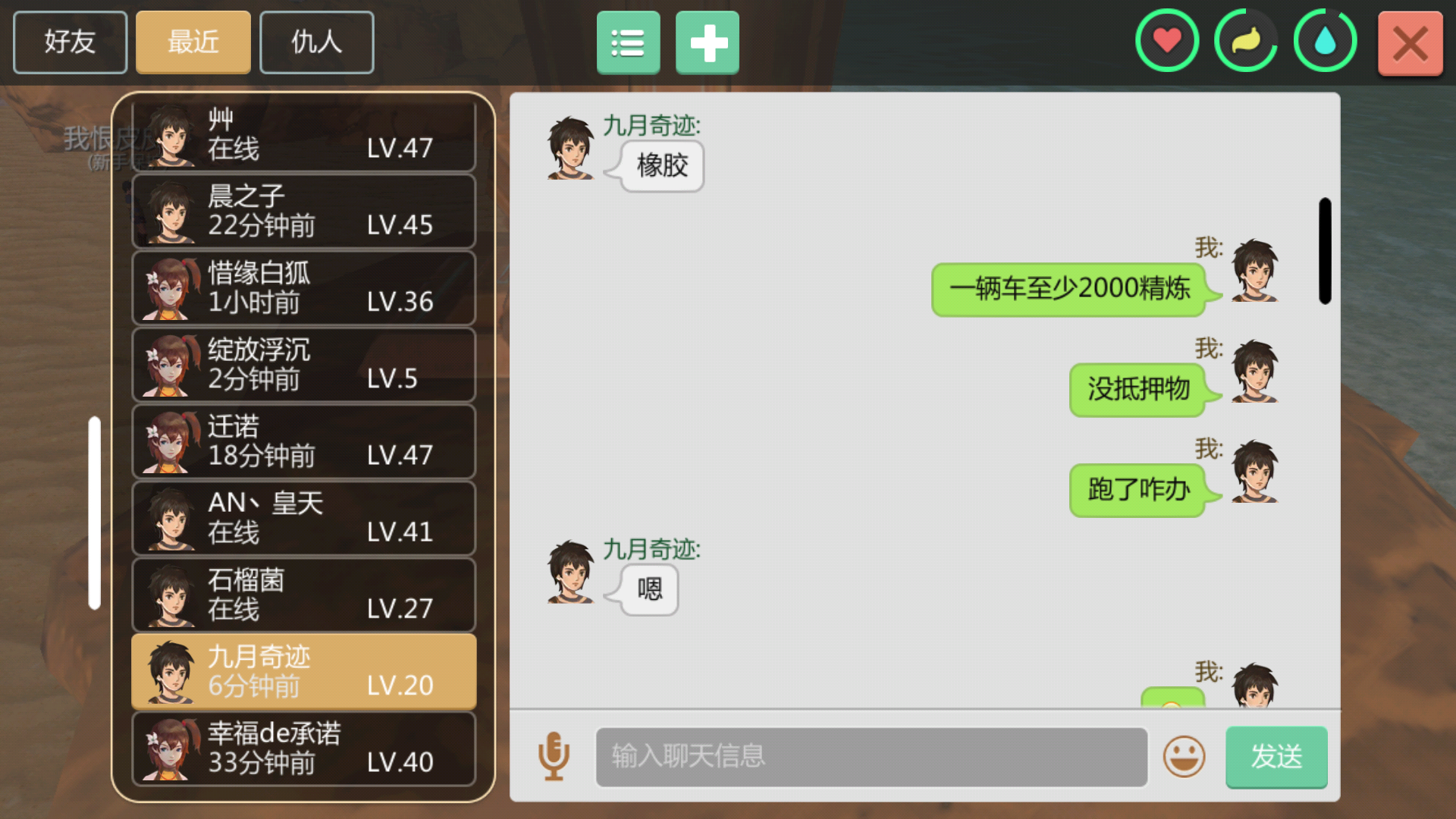Viewport: 1456px width, 819px height.
Task: Switch to the 好友 tab
Action: click(x=70, y=42)
